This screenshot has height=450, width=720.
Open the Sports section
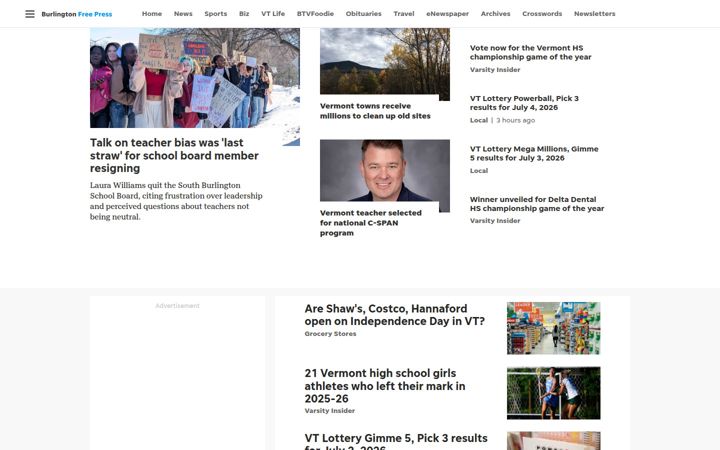216,14
